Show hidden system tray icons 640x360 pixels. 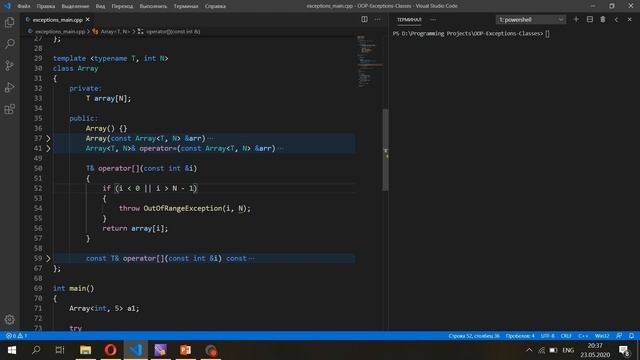click(529, 350)
